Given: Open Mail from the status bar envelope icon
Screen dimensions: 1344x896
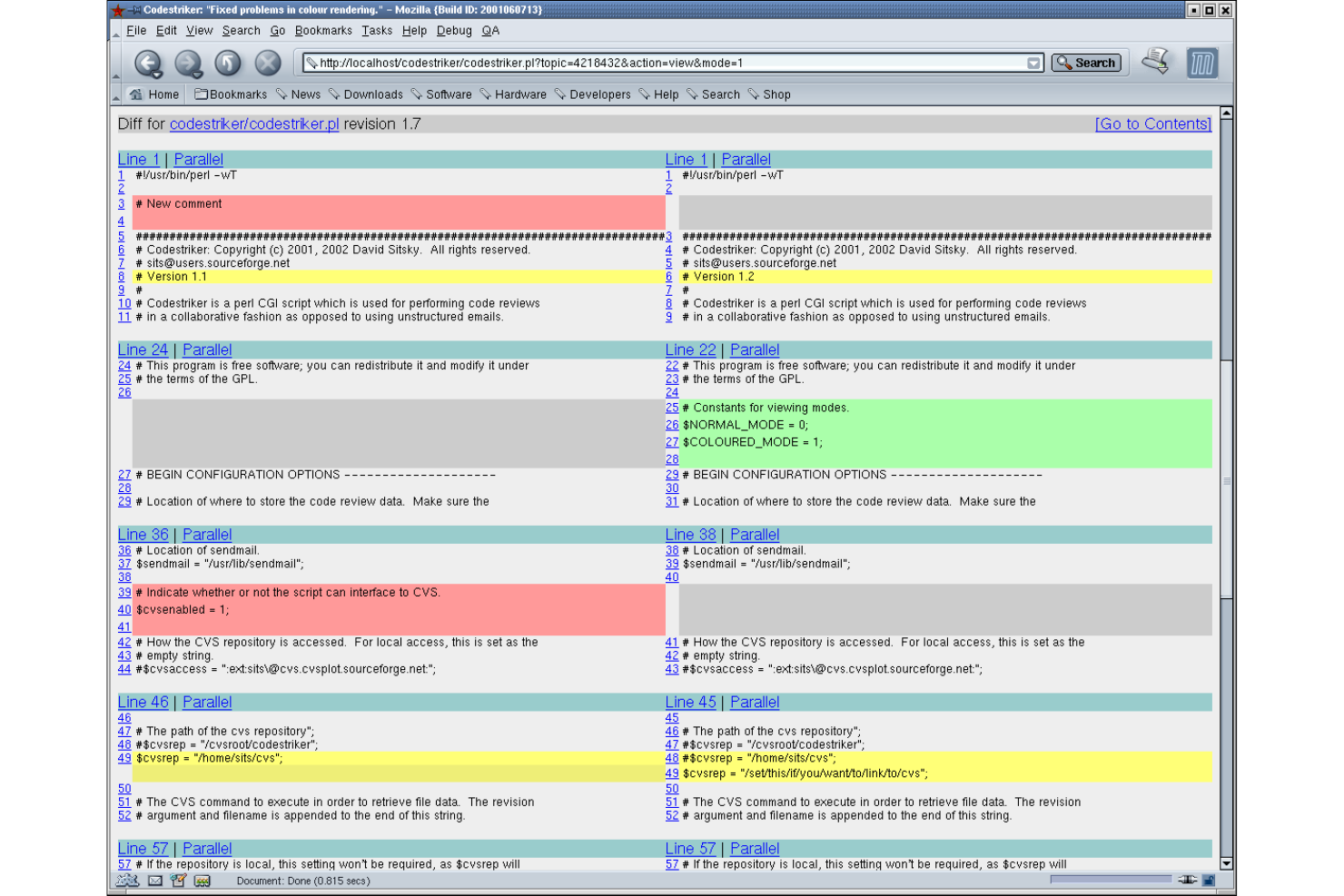Looking at the screenshot, I should pyautogui.click(x=155, y=881).
